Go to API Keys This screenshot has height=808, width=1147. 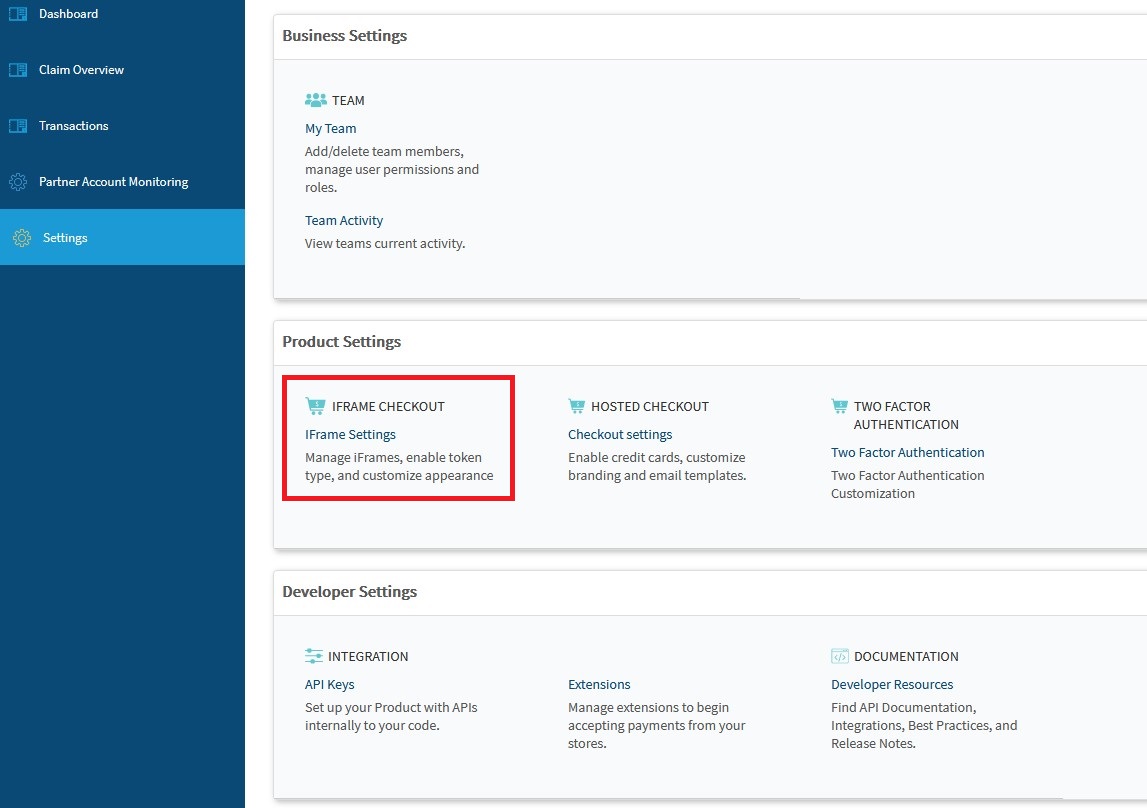tap(329, 685)
